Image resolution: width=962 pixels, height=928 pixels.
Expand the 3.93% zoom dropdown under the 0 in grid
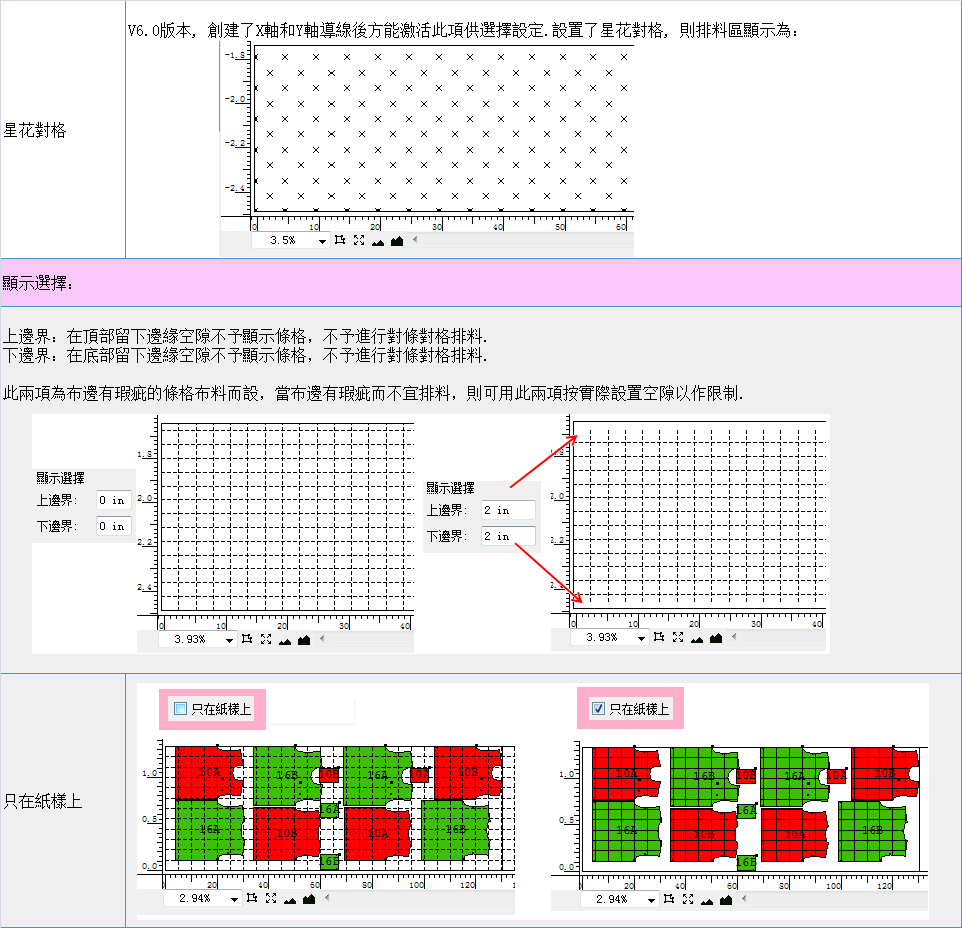(x=229, y=639)
